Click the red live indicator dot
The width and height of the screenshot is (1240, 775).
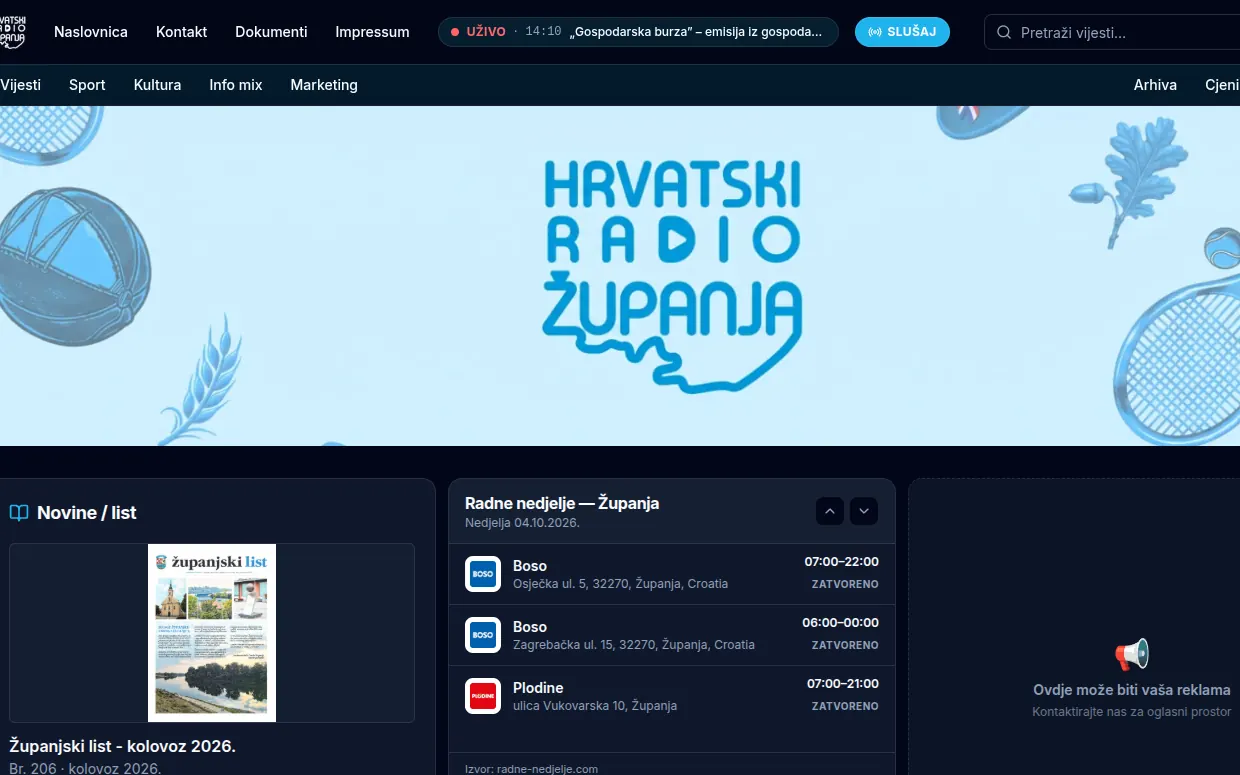pyautogui.click(x=455, y=32)
